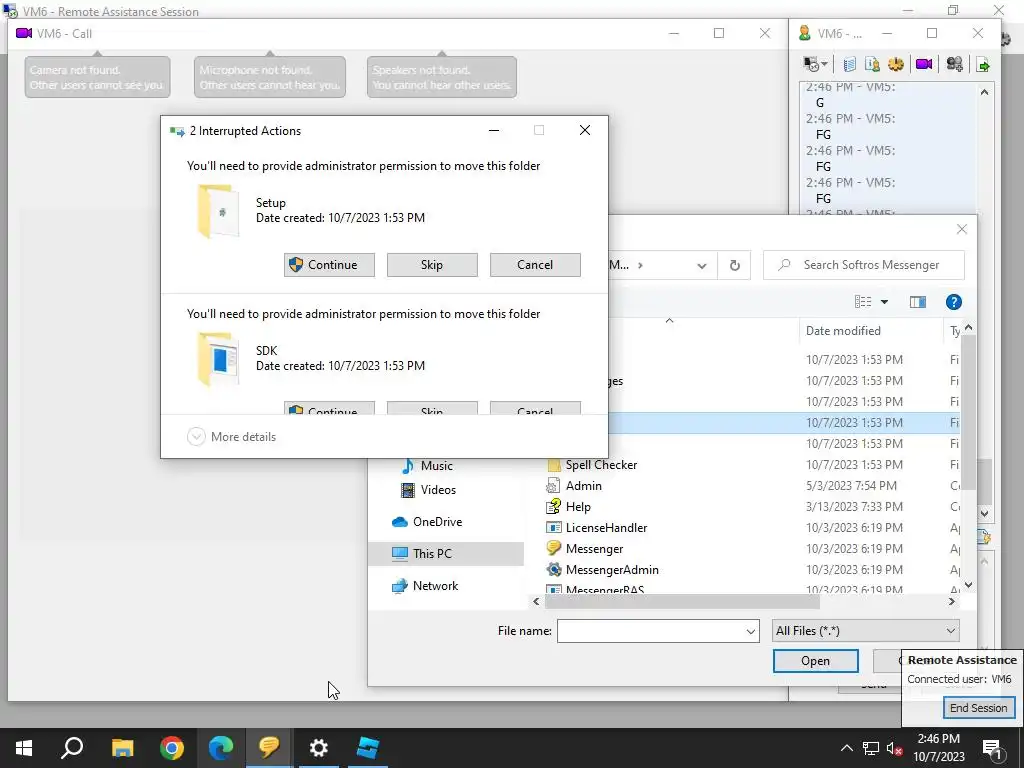Click the Messenger application icon
The width and height of the screenshot is (1024, 768).
[554, 549]
